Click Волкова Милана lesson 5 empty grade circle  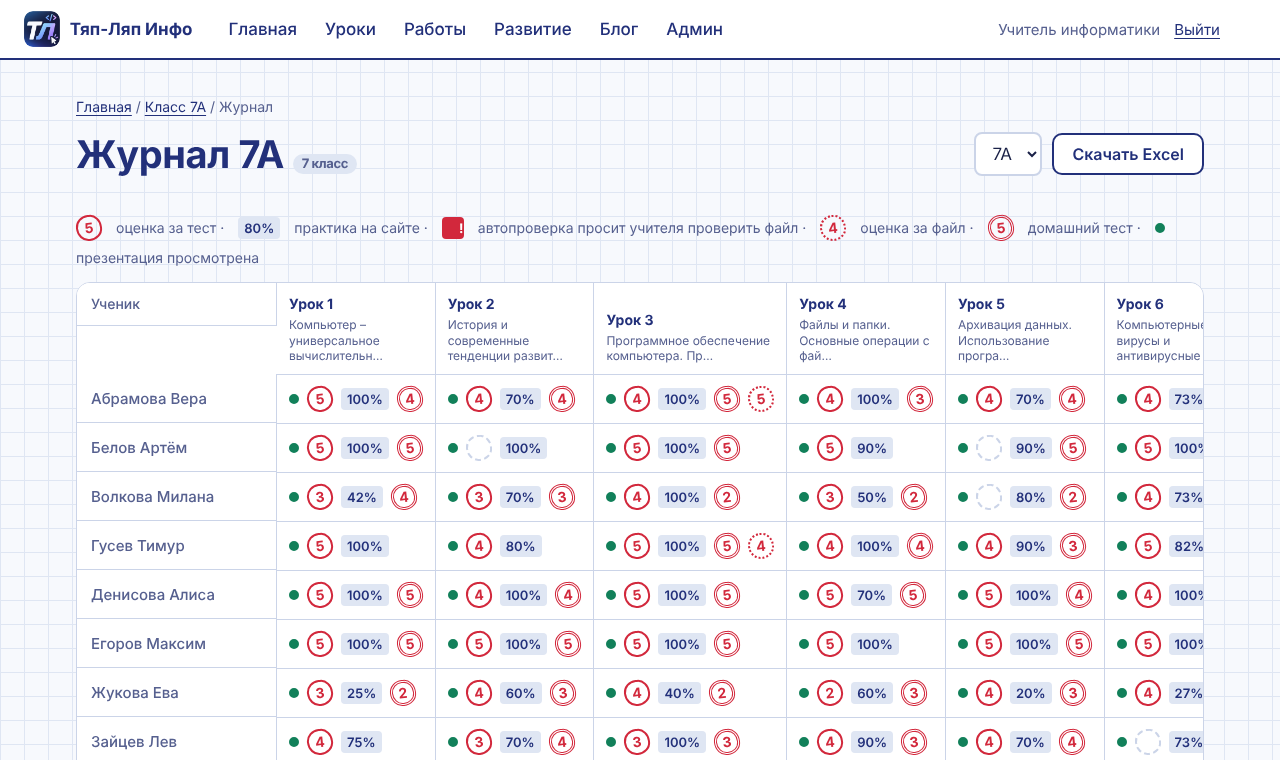989,497
